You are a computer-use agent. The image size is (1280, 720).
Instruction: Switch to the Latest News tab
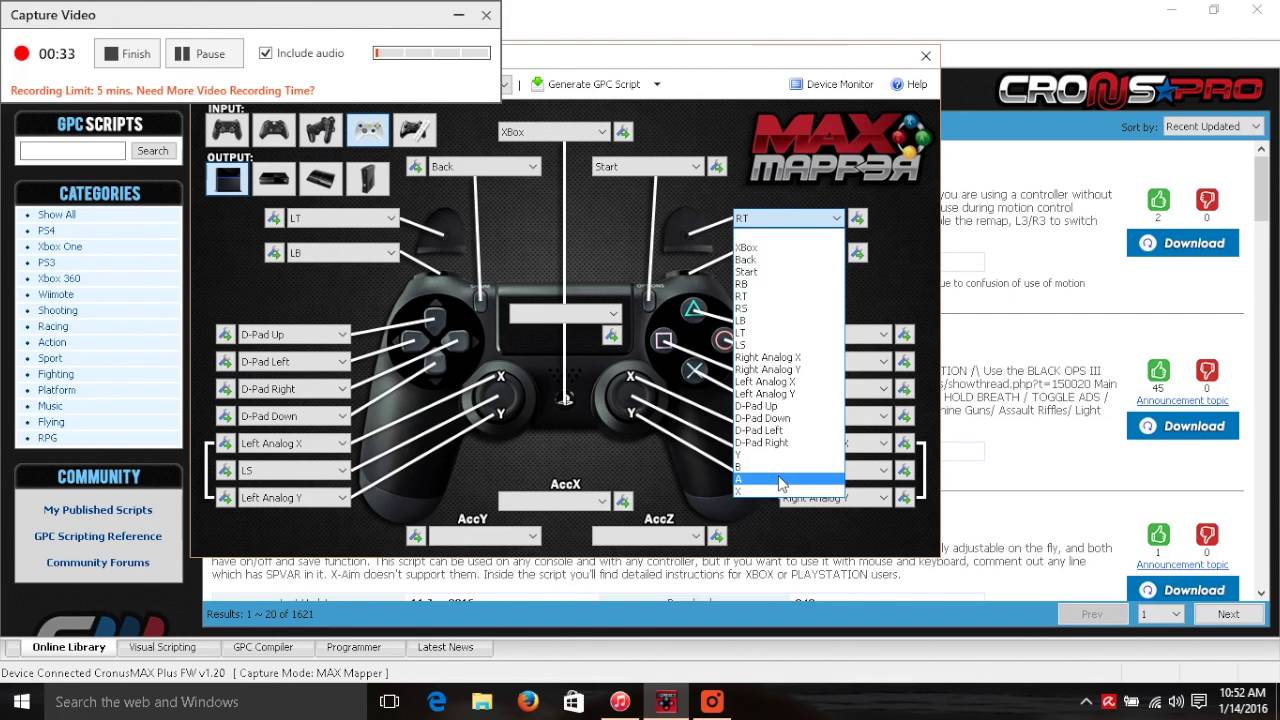coord(445,647)
